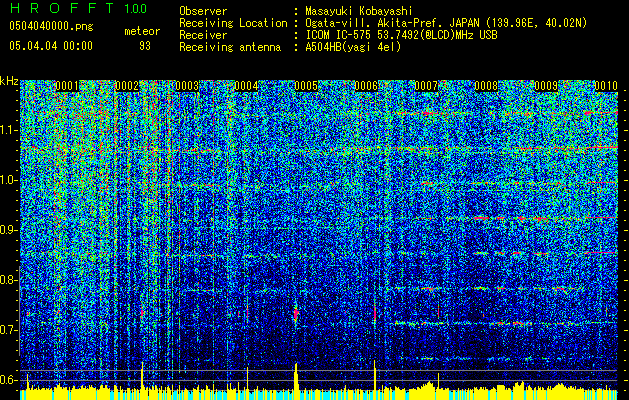The image size is (629, 400).
Task: Click the 0.6 frequency axis label
Action: click(9, 380)
